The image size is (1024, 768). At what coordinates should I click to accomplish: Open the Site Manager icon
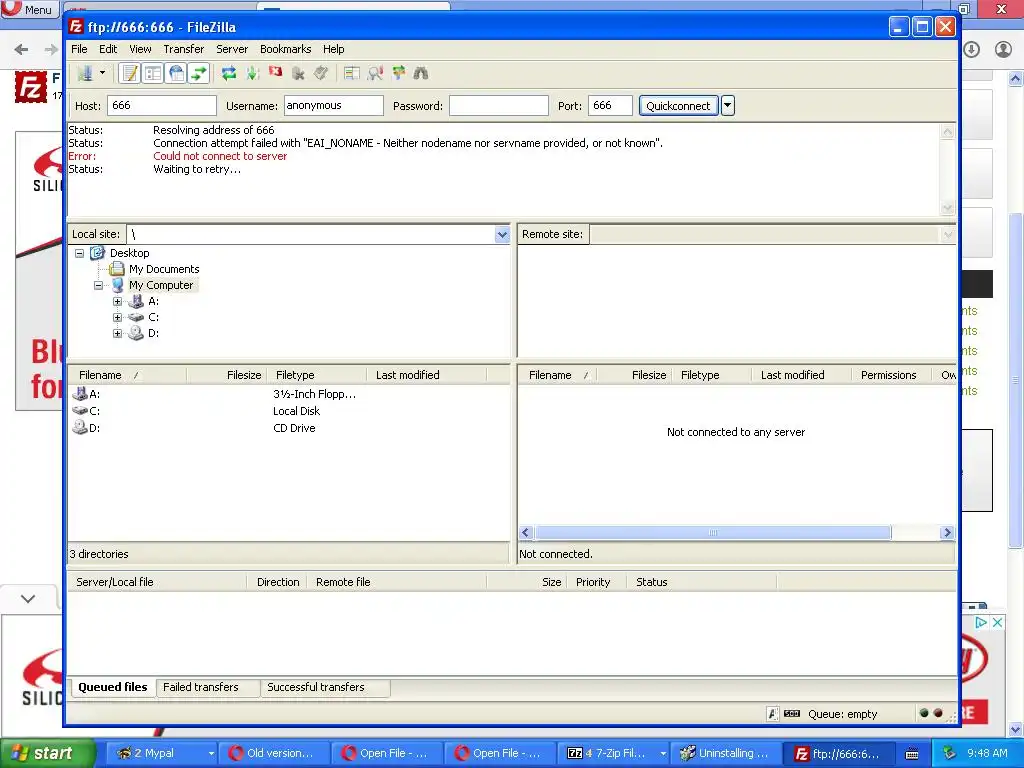85,73
